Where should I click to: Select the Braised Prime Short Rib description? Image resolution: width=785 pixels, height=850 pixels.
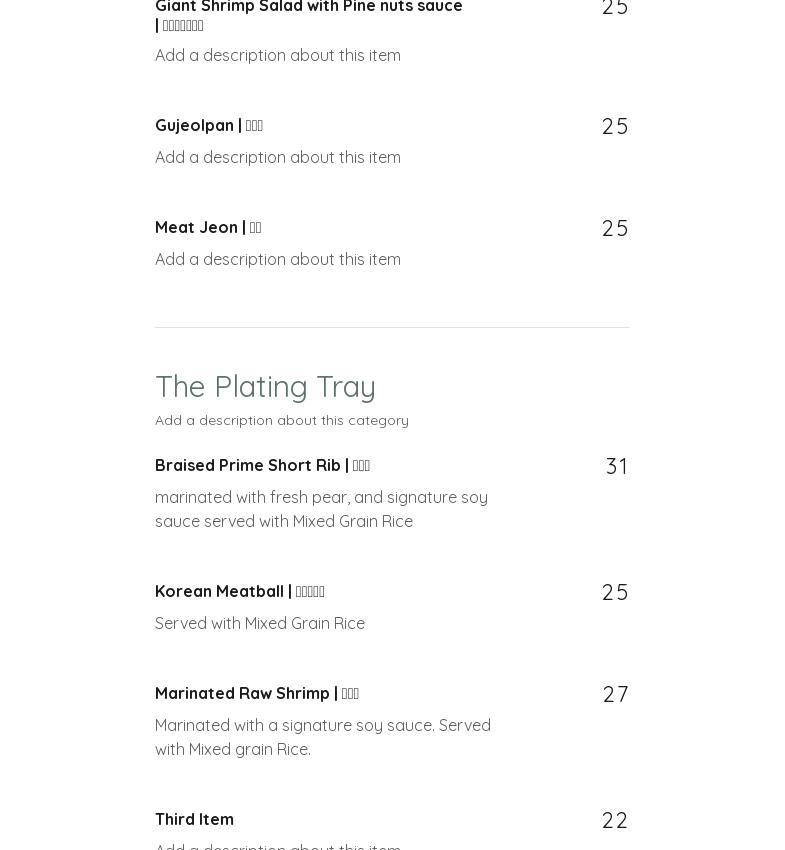click(321, 509)
